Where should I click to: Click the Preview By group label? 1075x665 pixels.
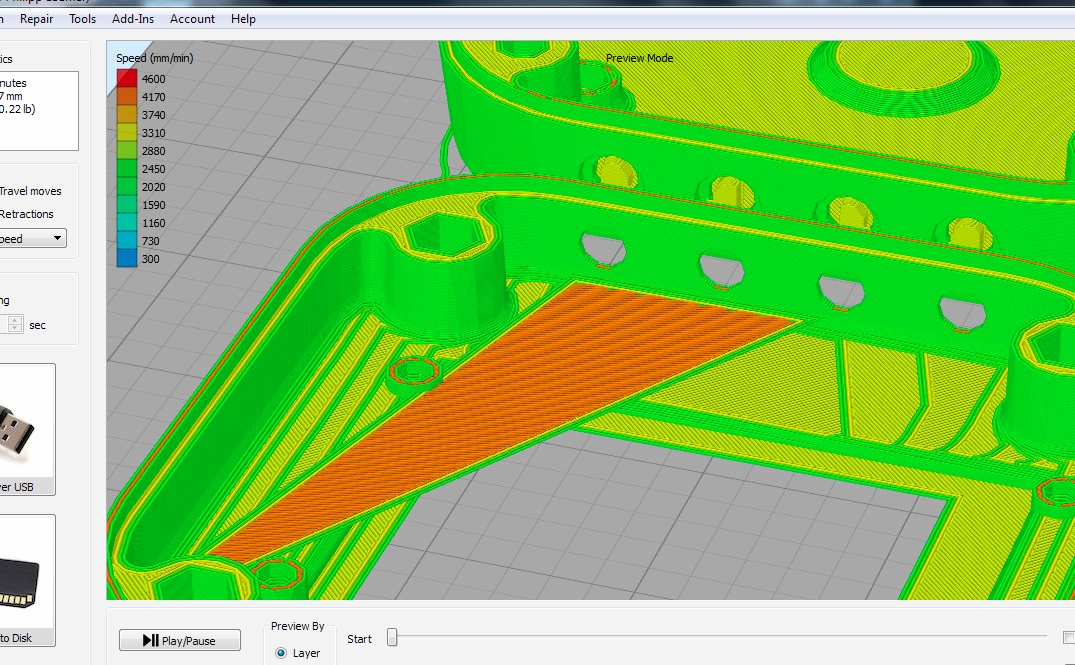click(298, 626)
